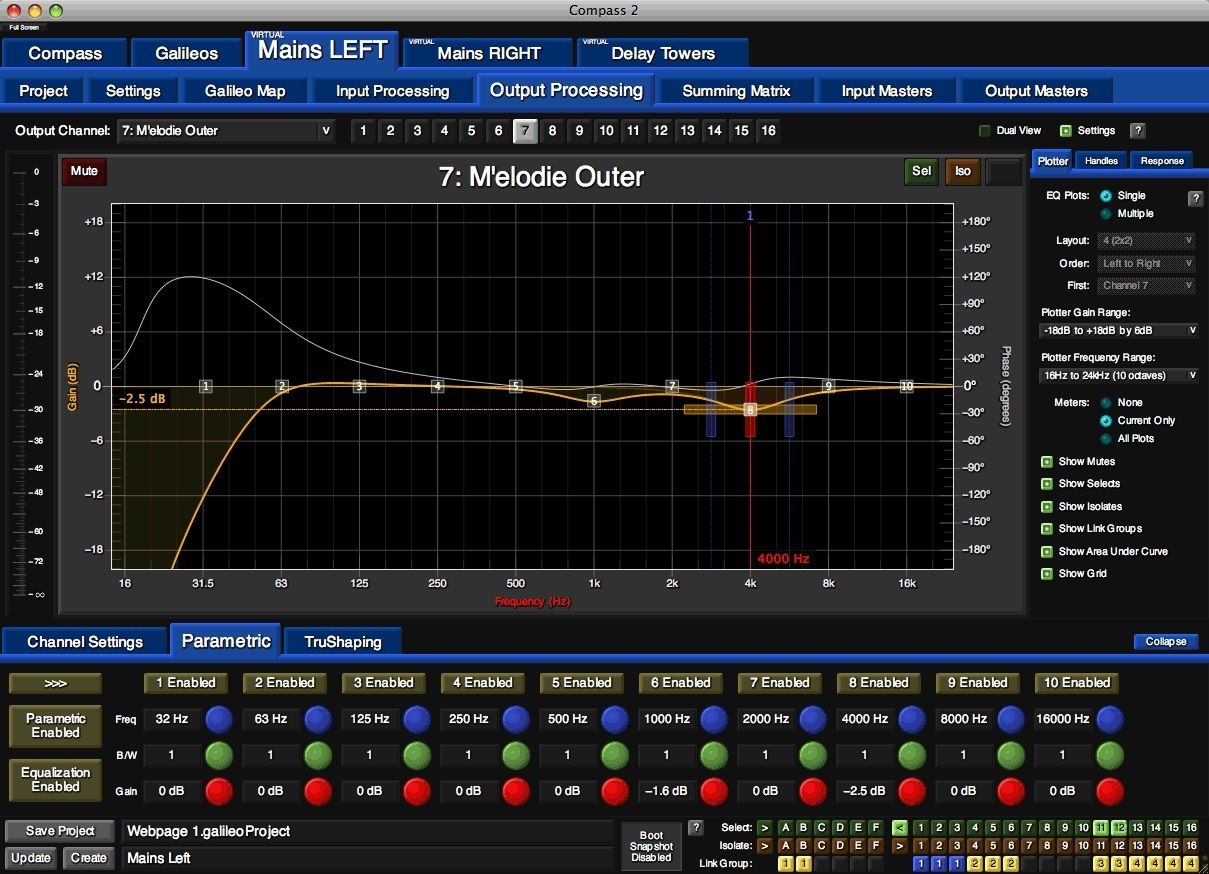
Task: Click the red Gain knob for band 6
Action: pos(713,791)
